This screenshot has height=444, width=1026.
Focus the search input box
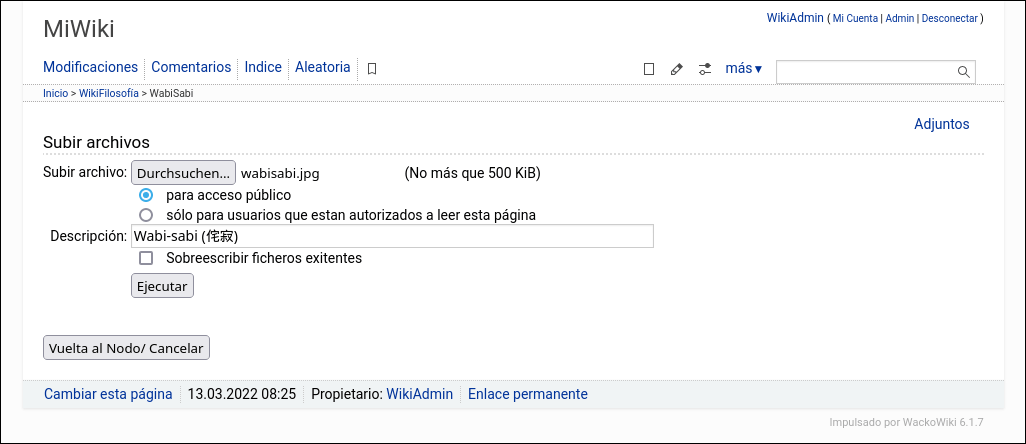pos(865,72)
